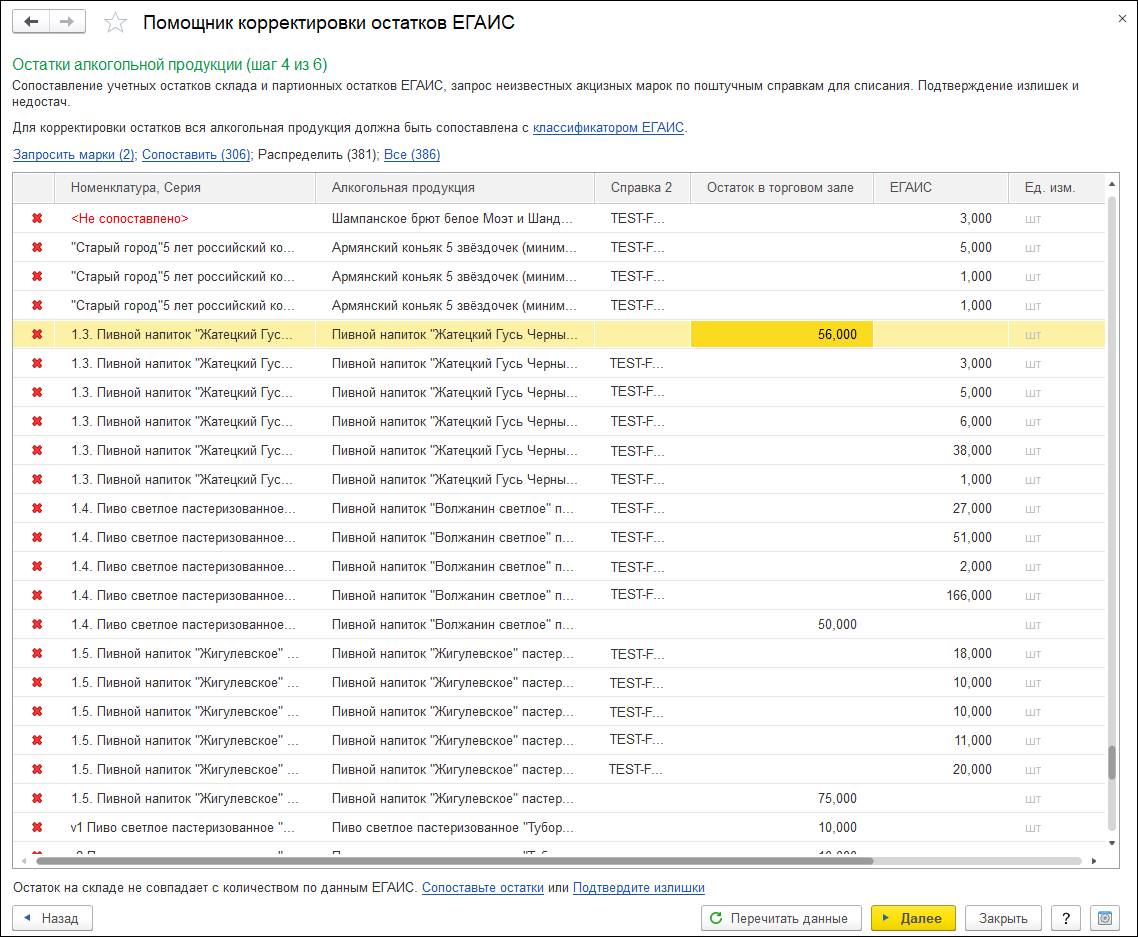Click red X status on <Не сопоставлено> row
The image size is (1138, 937).
point(37,218)
